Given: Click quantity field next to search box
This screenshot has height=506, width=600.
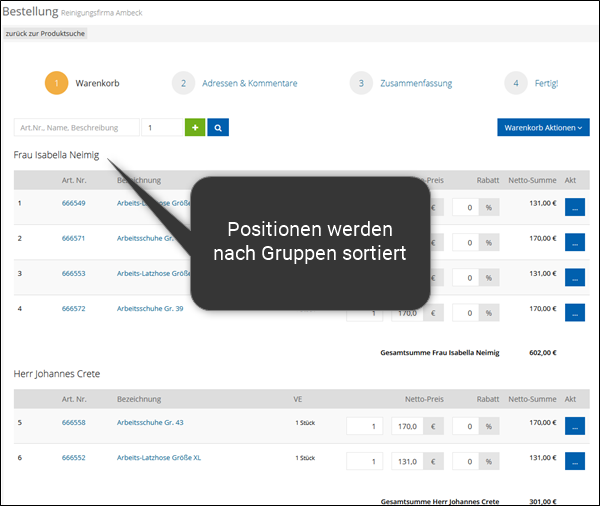Looking at the screenshot, I should tap(162, 128).
